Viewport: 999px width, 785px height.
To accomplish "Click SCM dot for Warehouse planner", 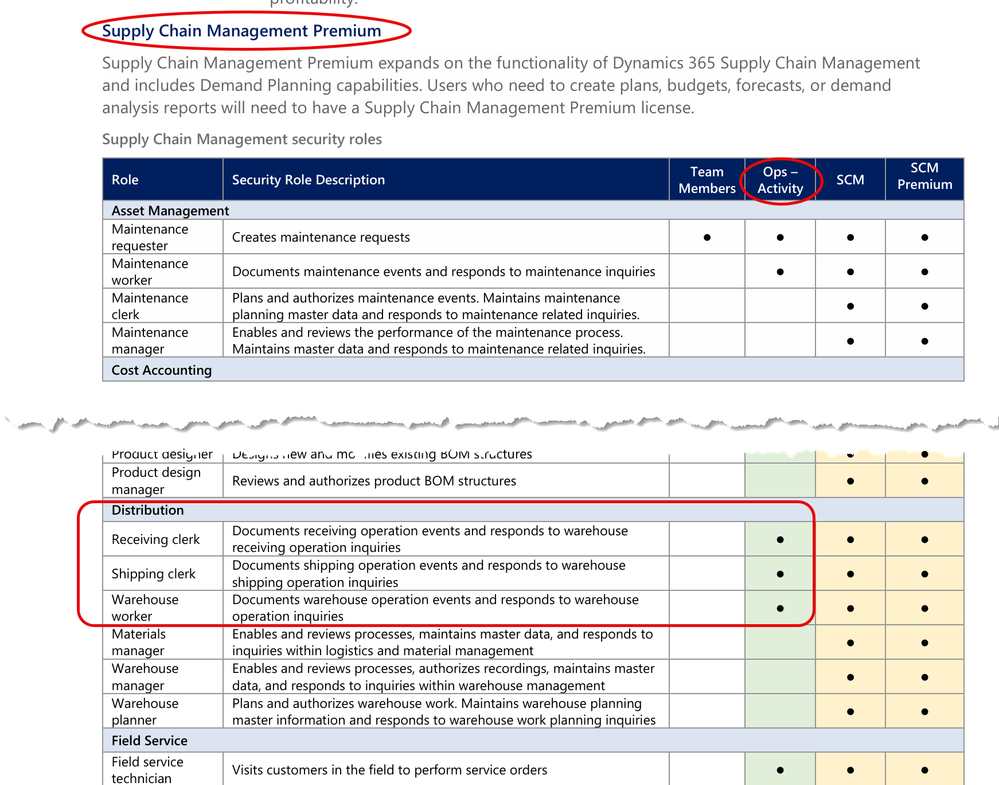I will [x=850, y=712].
